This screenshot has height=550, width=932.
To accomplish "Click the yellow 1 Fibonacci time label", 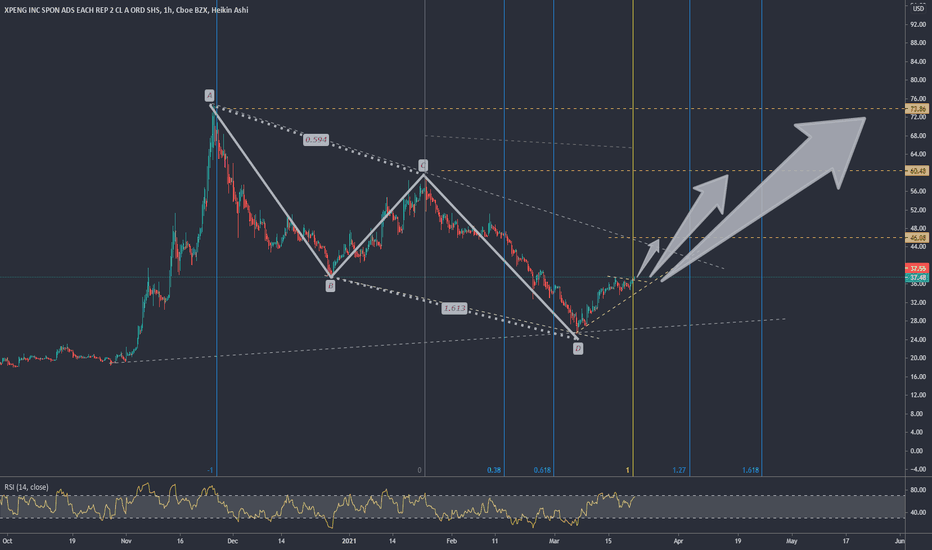I will click(x=627, y=470).
